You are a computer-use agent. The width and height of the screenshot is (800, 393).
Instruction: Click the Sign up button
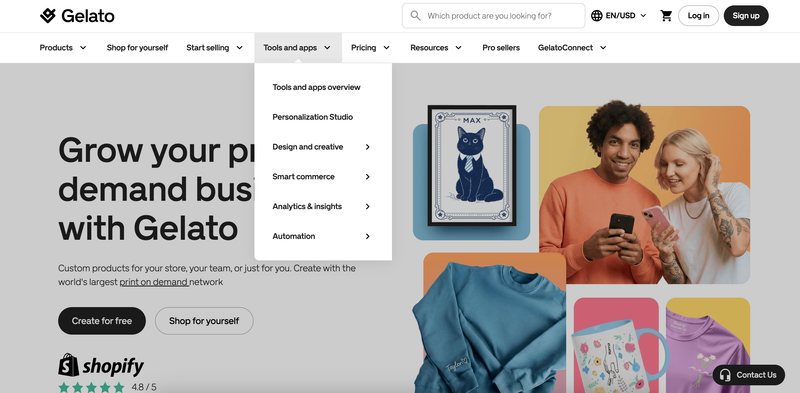[x=746, y=16]
